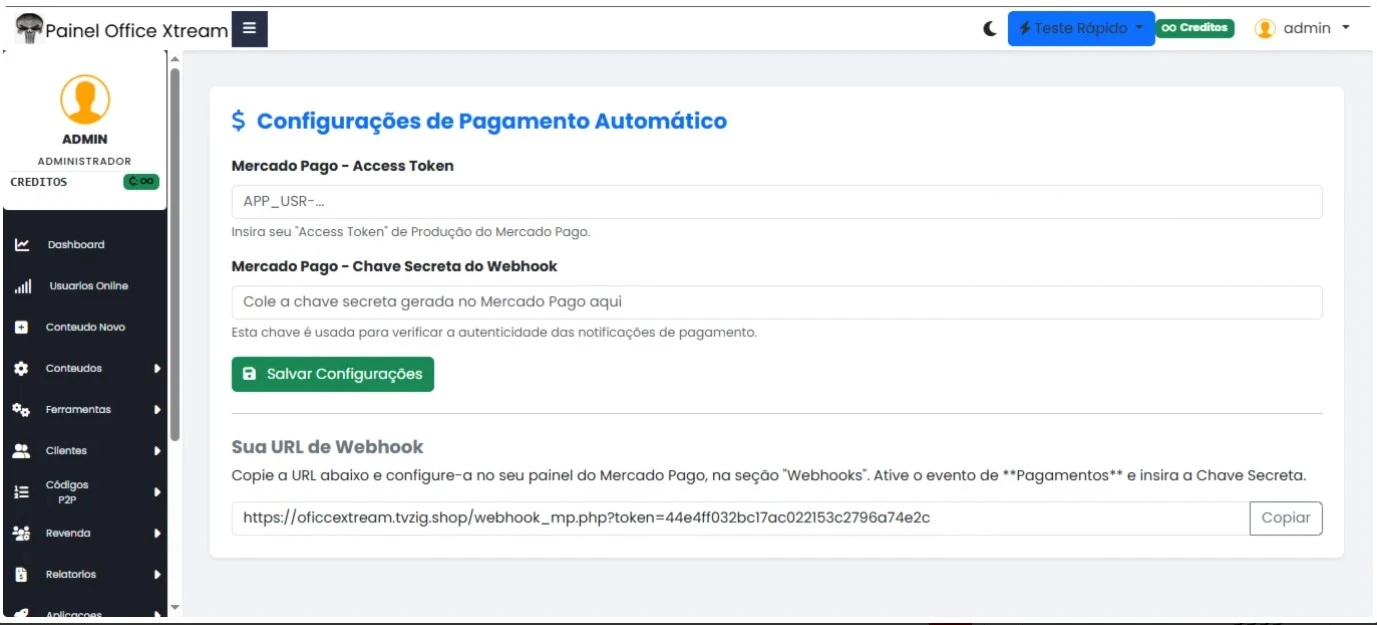The width and height of the screenshot is (1377, 625).
Task: Click the Mercado Pago Access Token field
Action: tap(776, 202)
